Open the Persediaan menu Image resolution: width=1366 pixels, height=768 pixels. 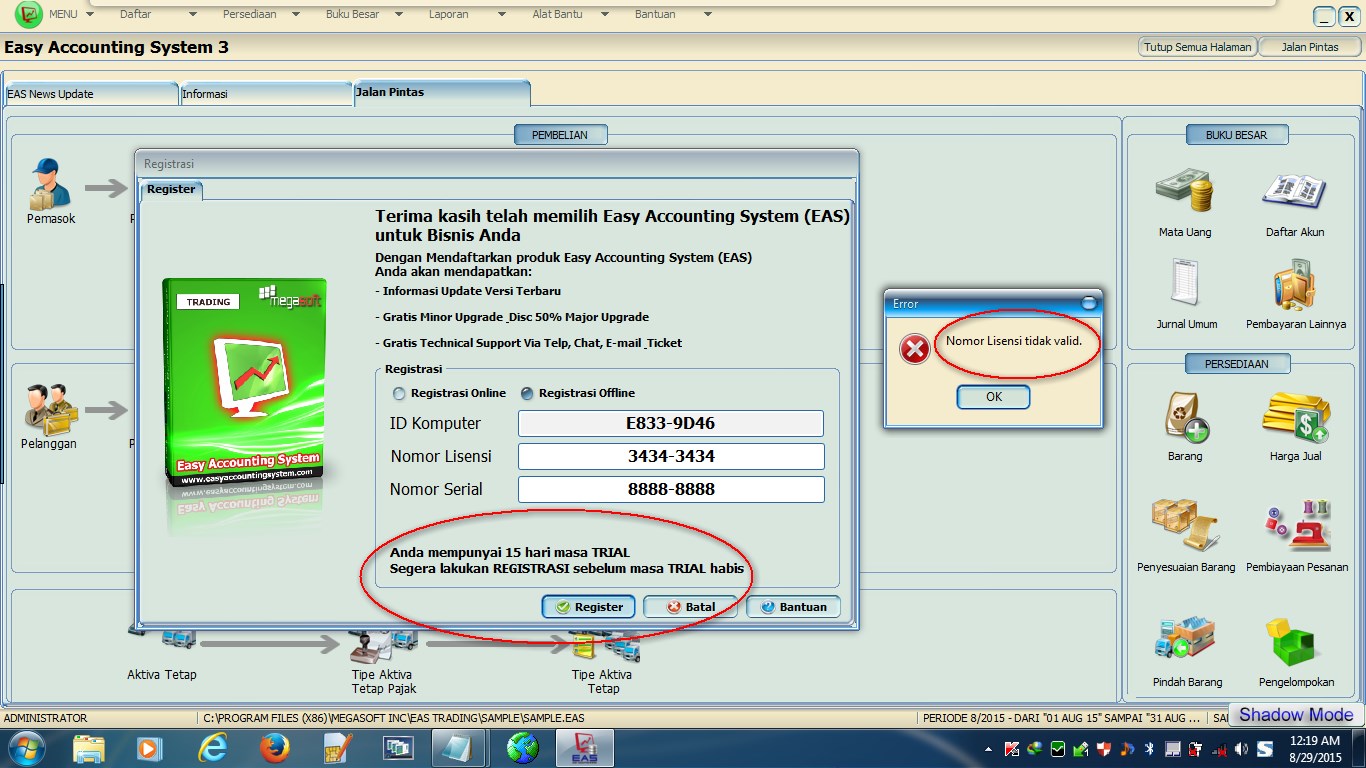(250, 15)
